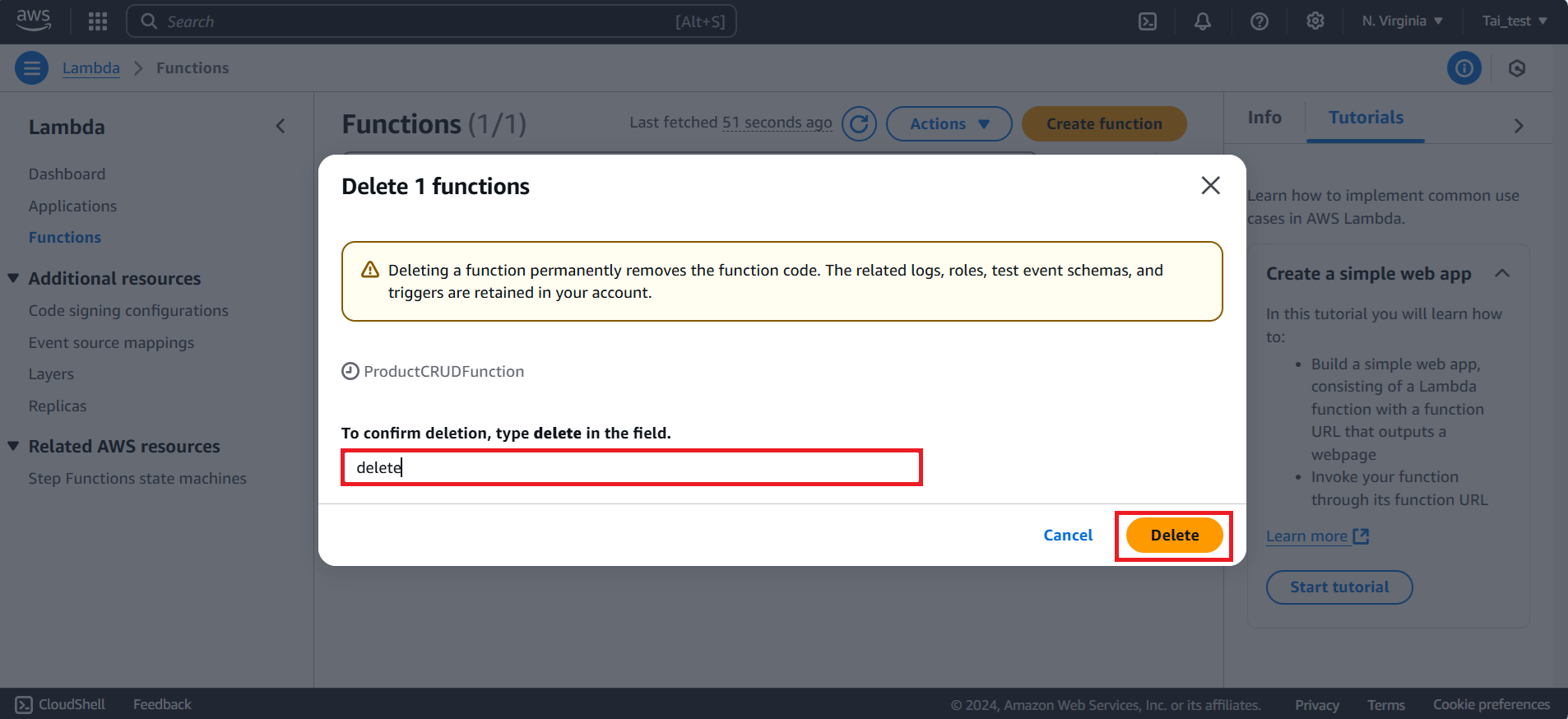This screenshot has height=719, width=1568.
Task: Open Layers in sidebar
Action: 51,374
